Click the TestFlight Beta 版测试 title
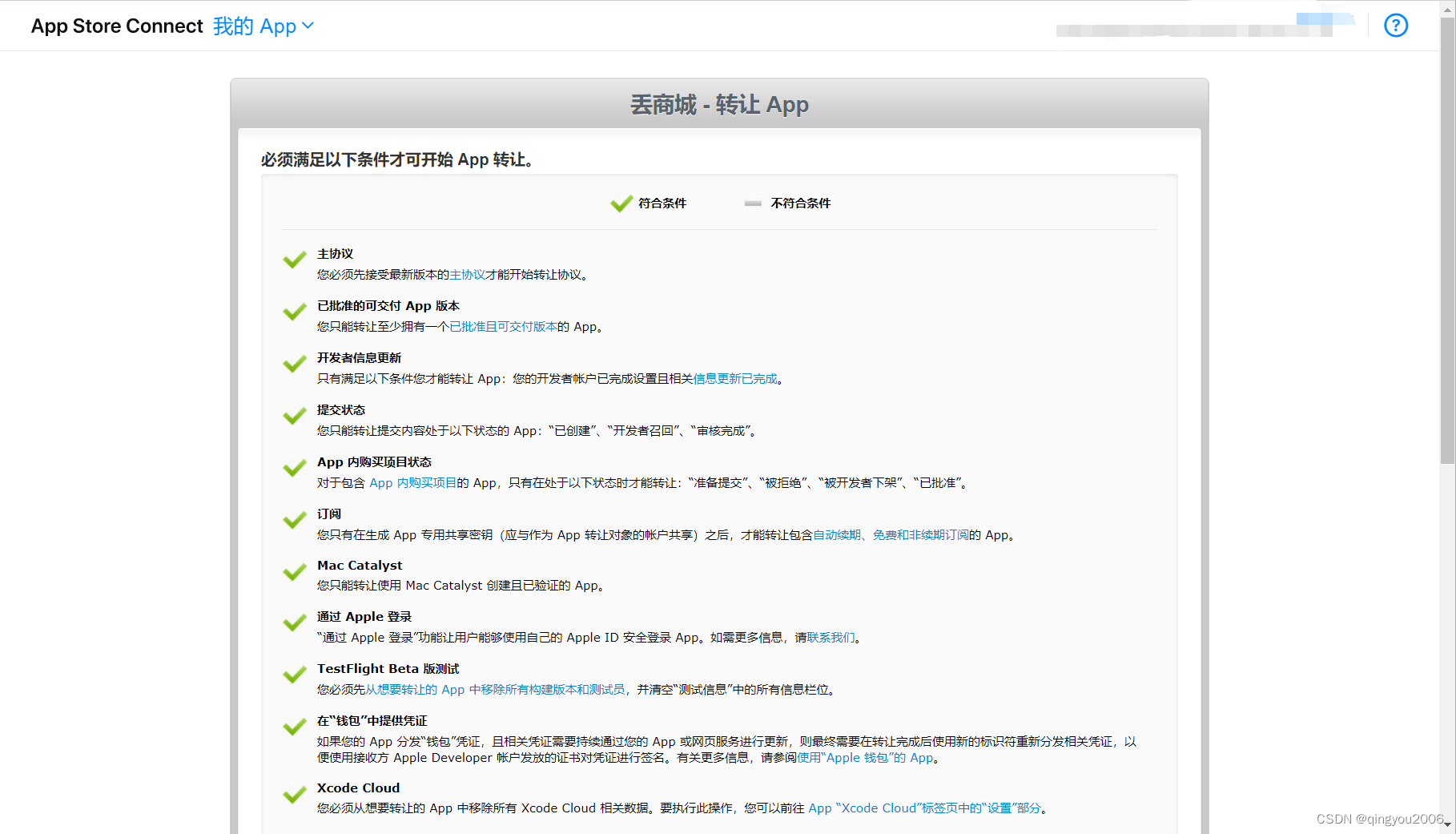This screenshot has width=1456, height=834. click(x=388, y=669)
